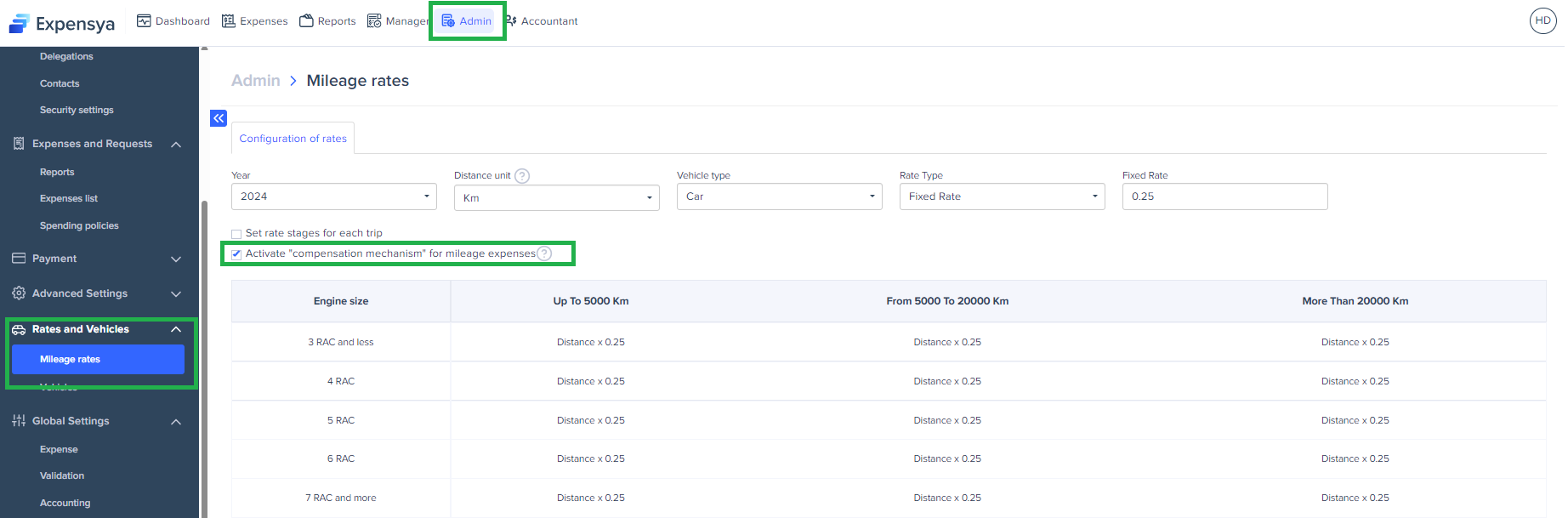
Task: Uncheck Activate compensation mechanism checkbox
Action: (236, 254)
